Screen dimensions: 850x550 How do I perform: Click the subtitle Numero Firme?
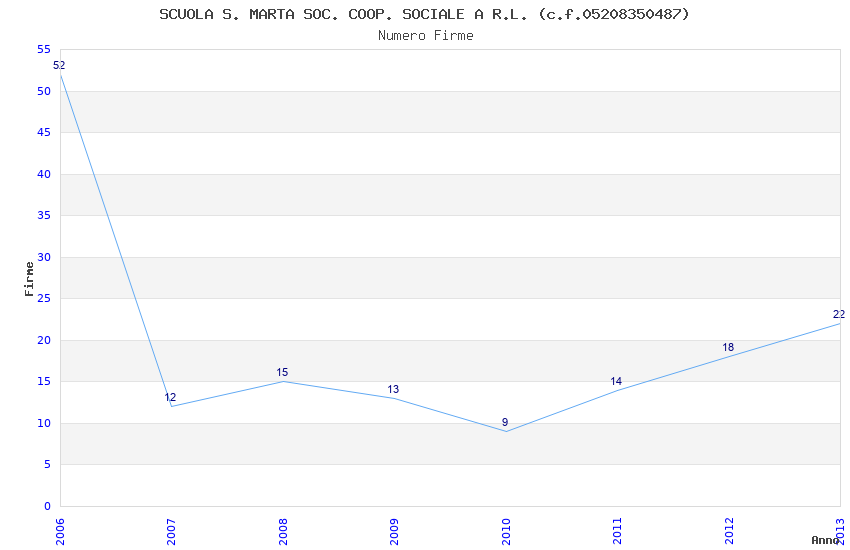(x=426, y=36)
